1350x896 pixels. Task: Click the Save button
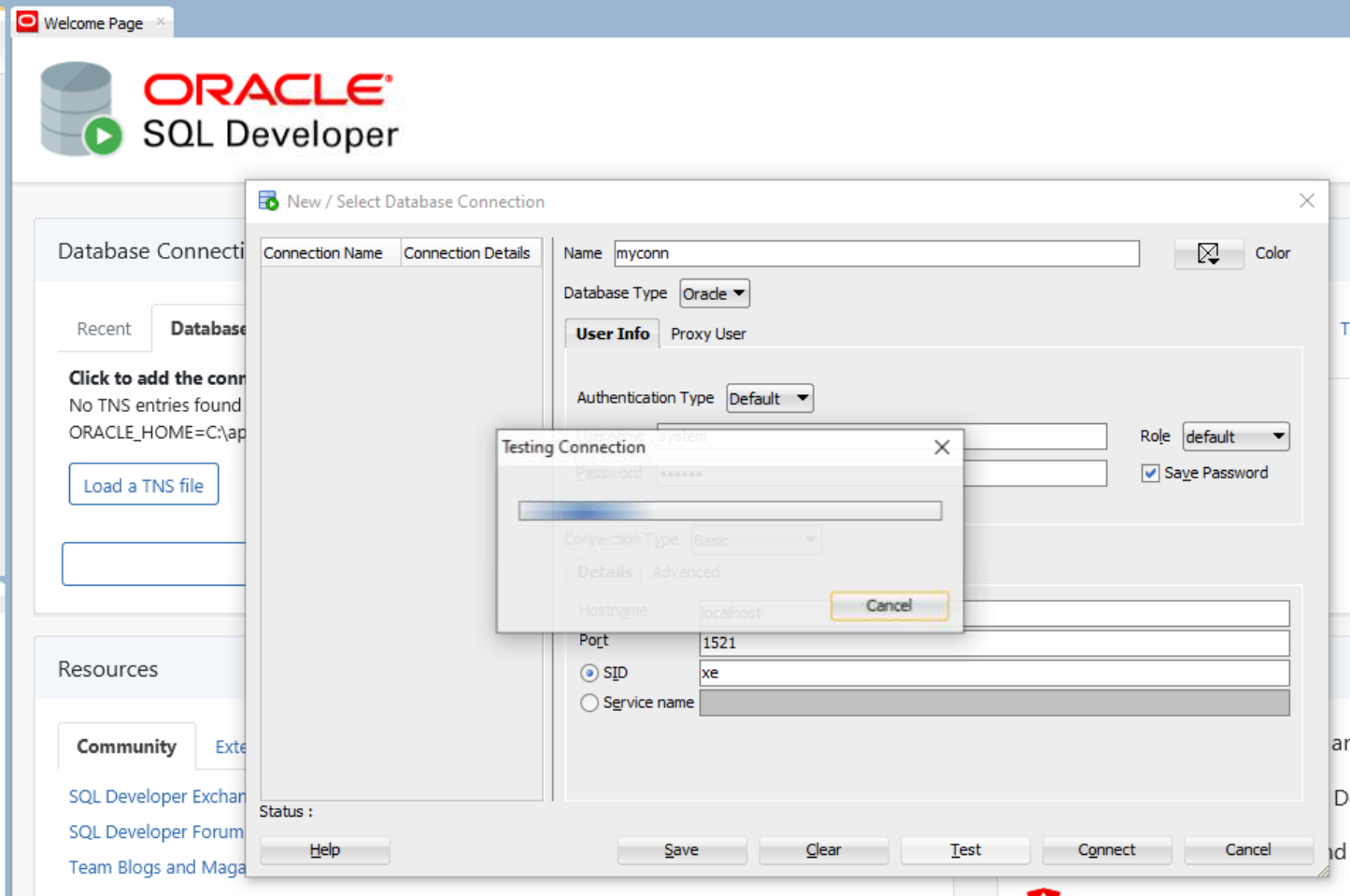point(682,850)
